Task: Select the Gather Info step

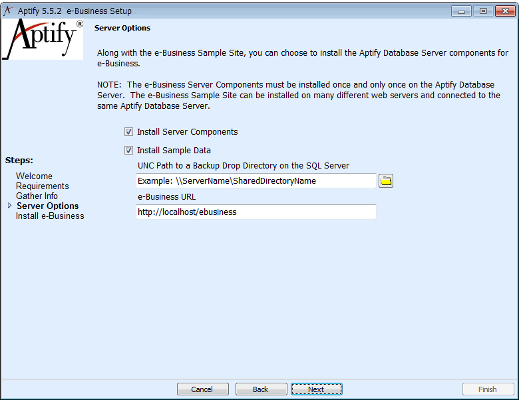Action: point(37,196)
